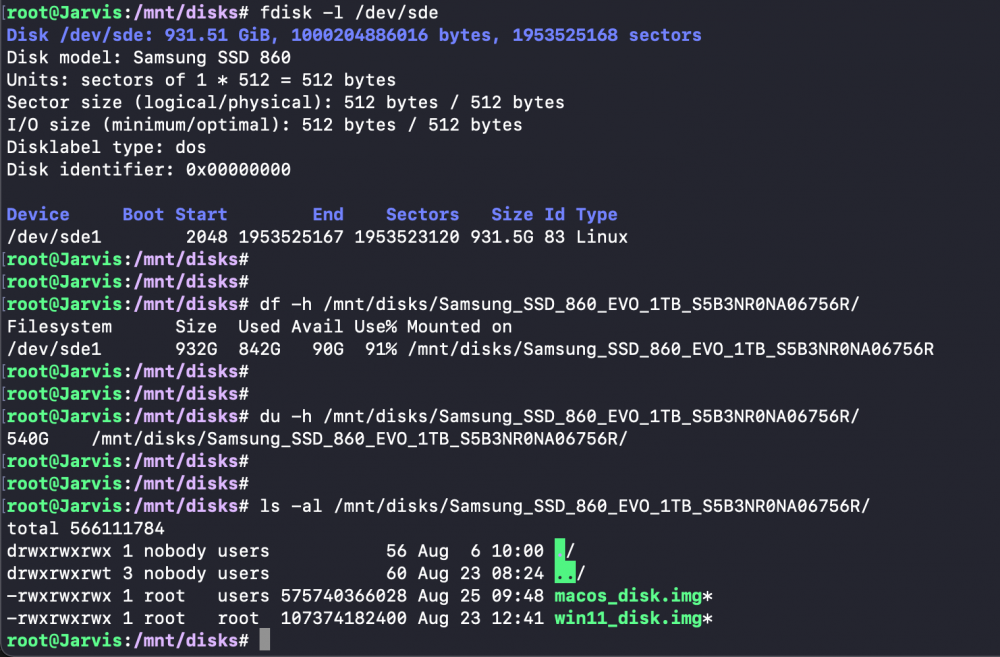Image resolution: width=1000 pixels, height=657 pixels.
Task: Click the '90G' available value
Action: [328, 349]
